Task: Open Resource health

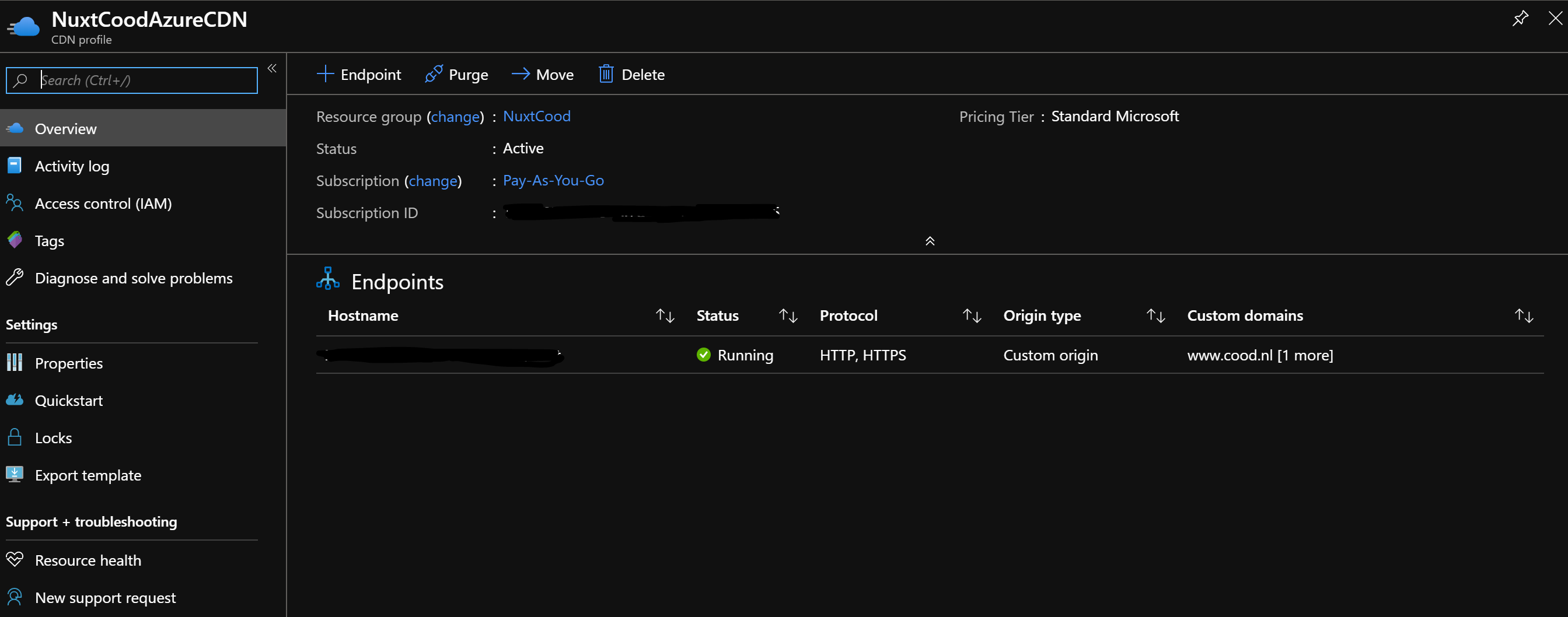Action: tap(143, 560)
